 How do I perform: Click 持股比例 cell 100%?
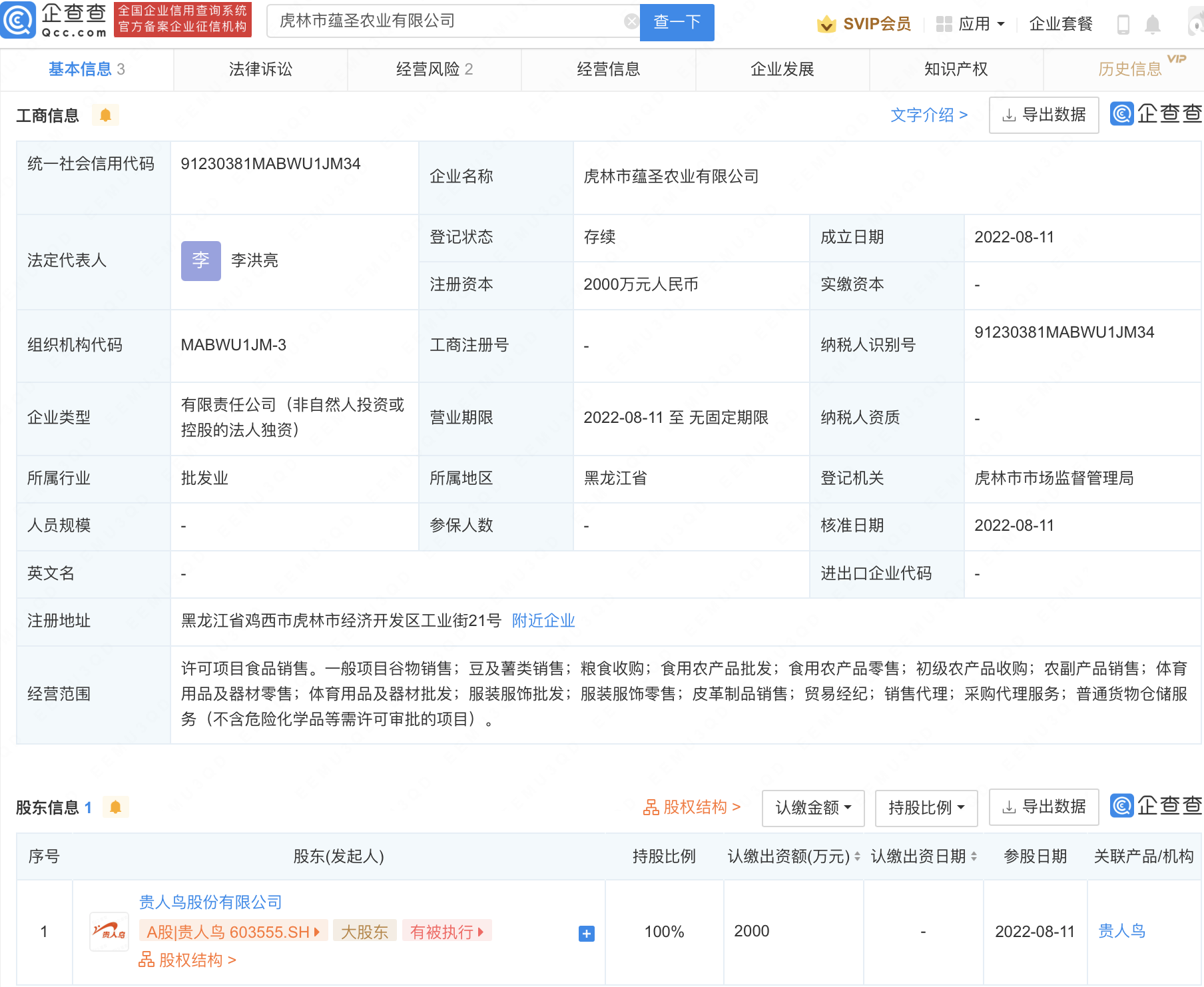(x=664, y=932)
